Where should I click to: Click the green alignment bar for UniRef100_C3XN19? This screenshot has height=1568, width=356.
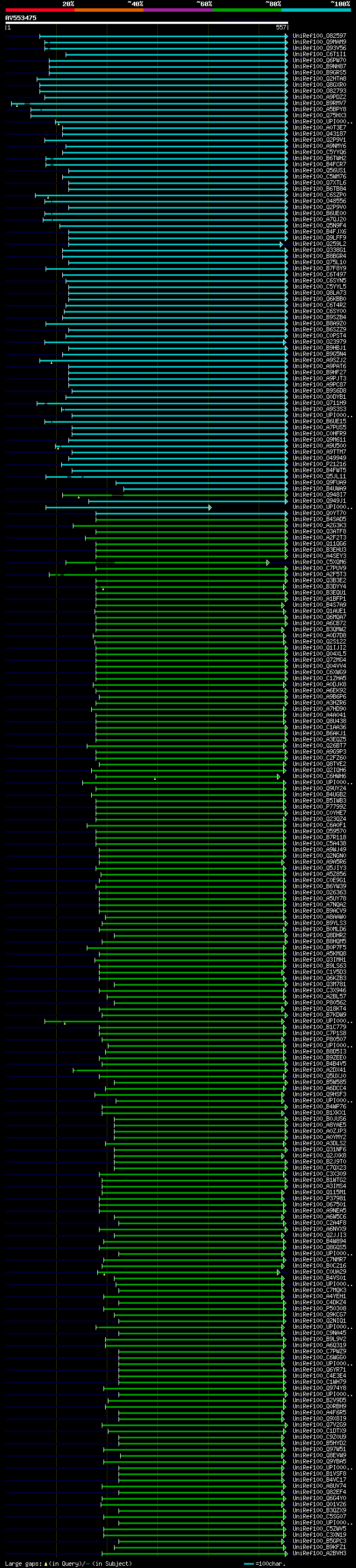click(x=195, y=1535)
